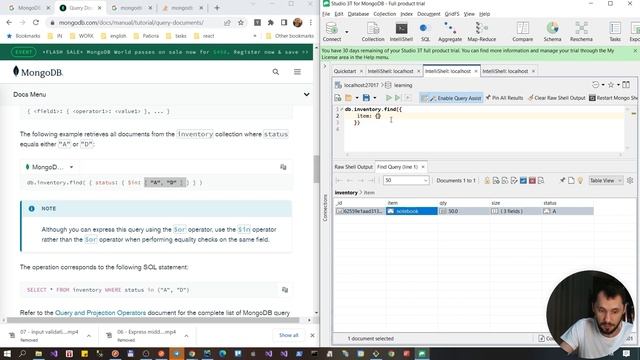Image resolution: width=640 pixels, height=360 pixels.
Task: Select the Find Query (line 1) tab
Action: 397,167
